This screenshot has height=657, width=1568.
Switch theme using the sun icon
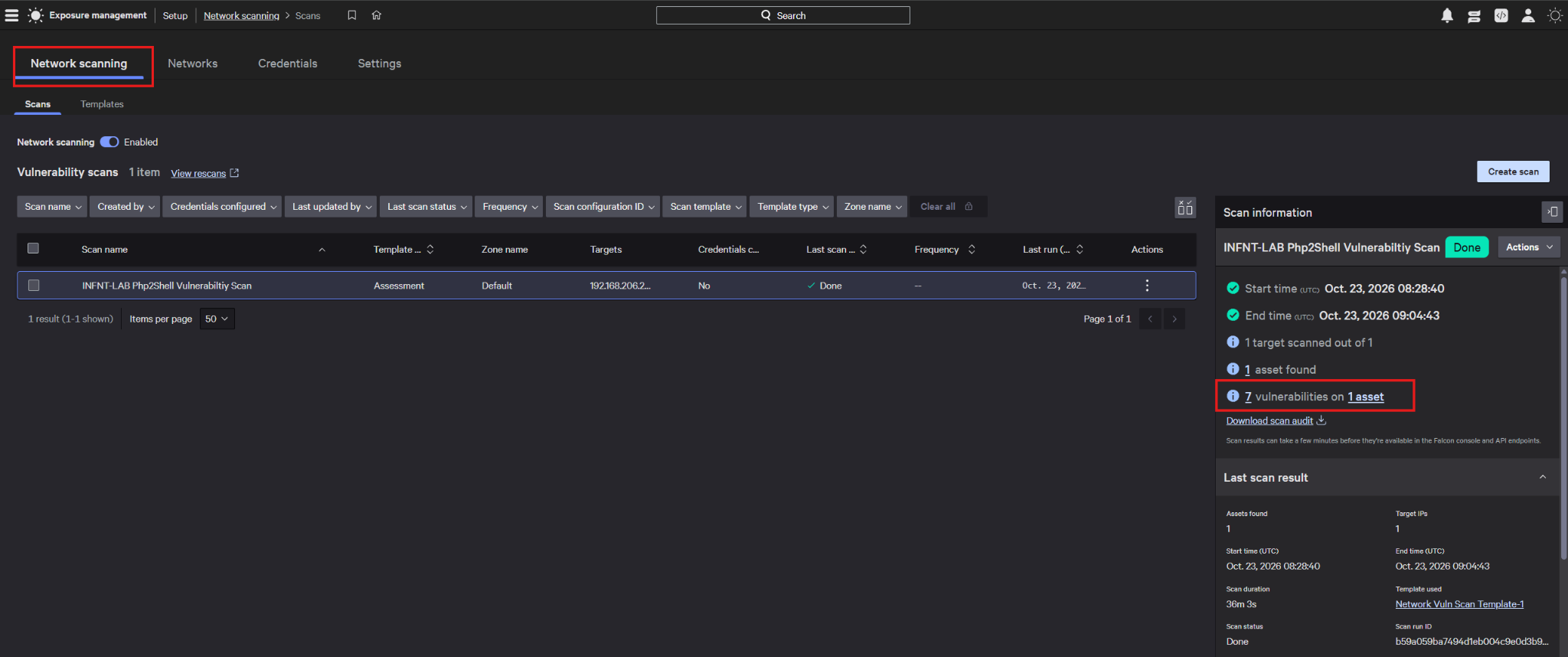pyautogui.click(x=1554, y=15)
